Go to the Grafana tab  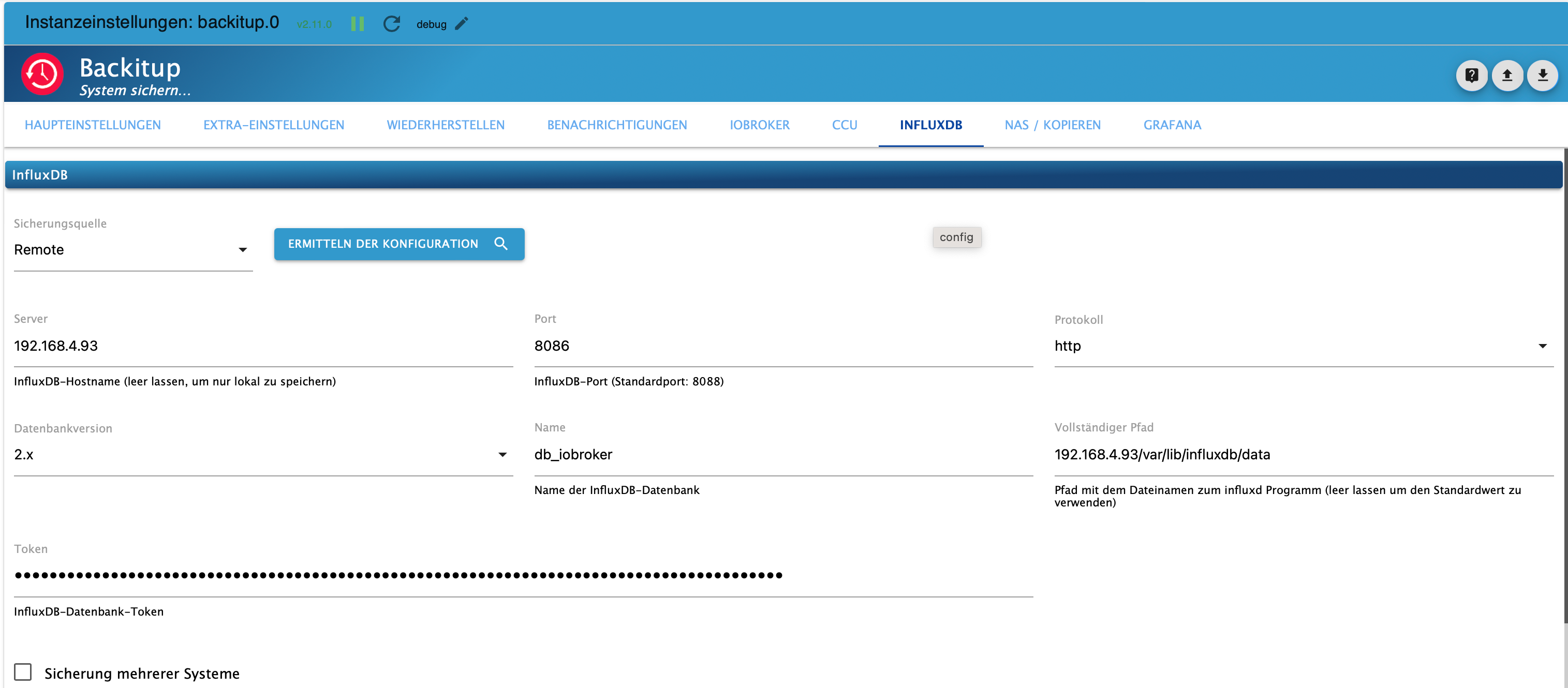click(1172, 125)
